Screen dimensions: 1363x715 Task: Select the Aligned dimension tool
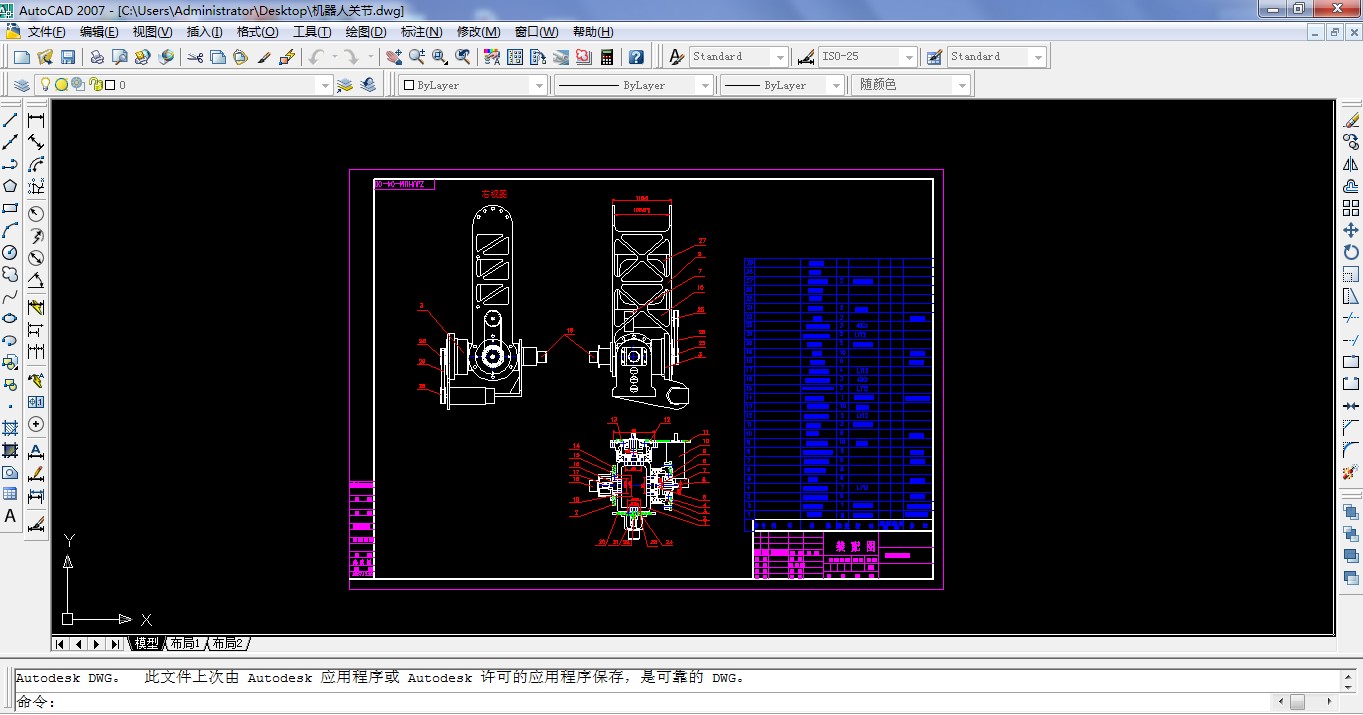tap(36, 141)
